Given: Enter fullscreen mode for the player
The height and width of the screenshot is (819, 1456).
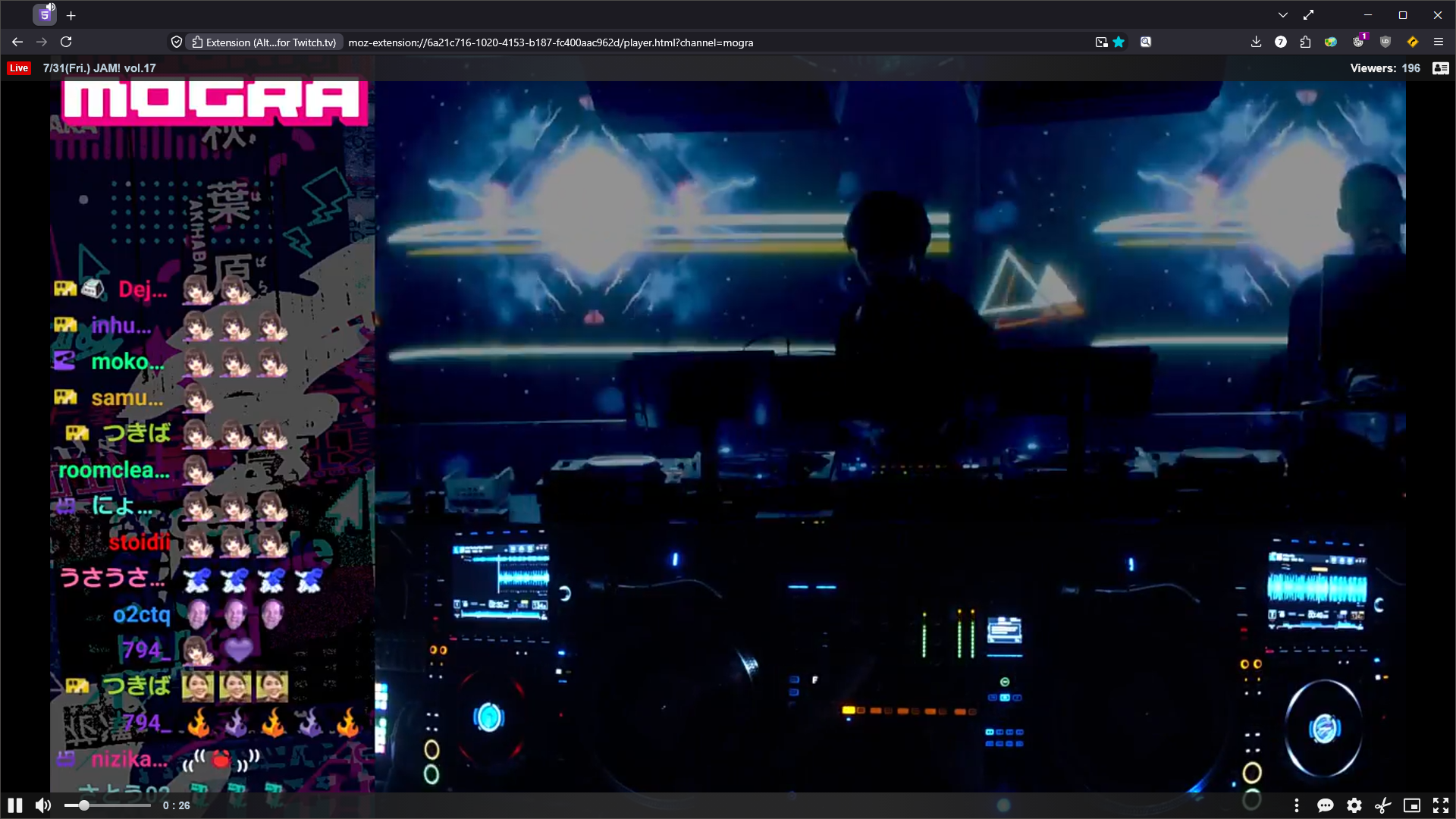Looking at the screenshot, I should [x=1441, y=805].
